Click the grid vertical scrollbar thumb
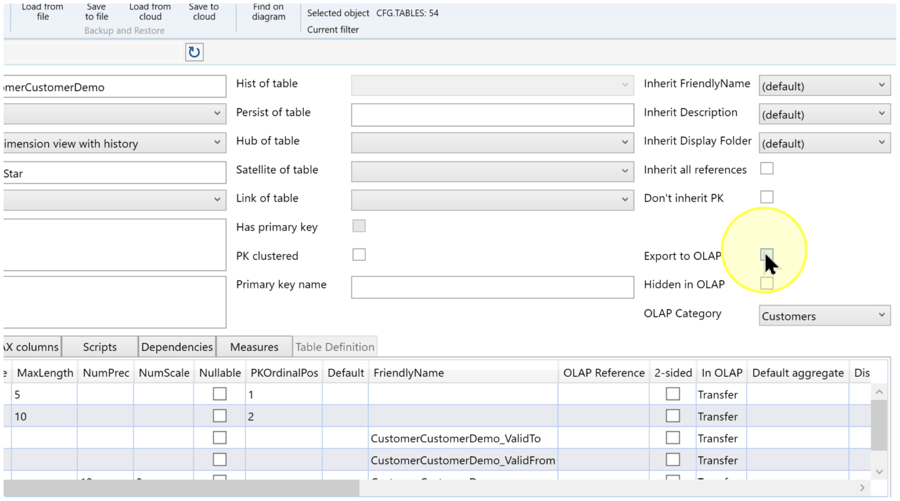The height and width of the screenshot is (501, 900). tap(879, 425)
